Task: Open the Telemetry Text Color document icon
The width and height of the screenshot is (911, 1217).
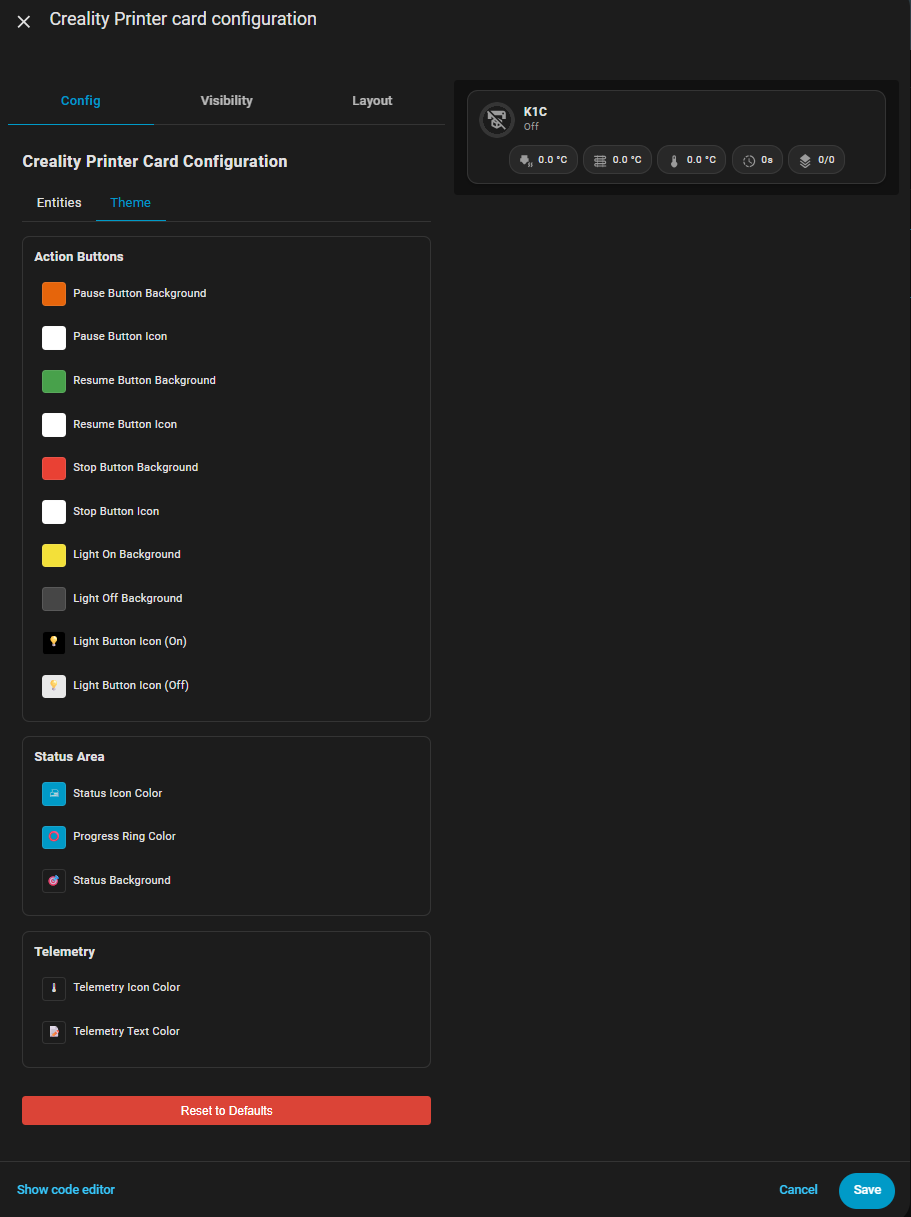Action: pos(54,1032)
